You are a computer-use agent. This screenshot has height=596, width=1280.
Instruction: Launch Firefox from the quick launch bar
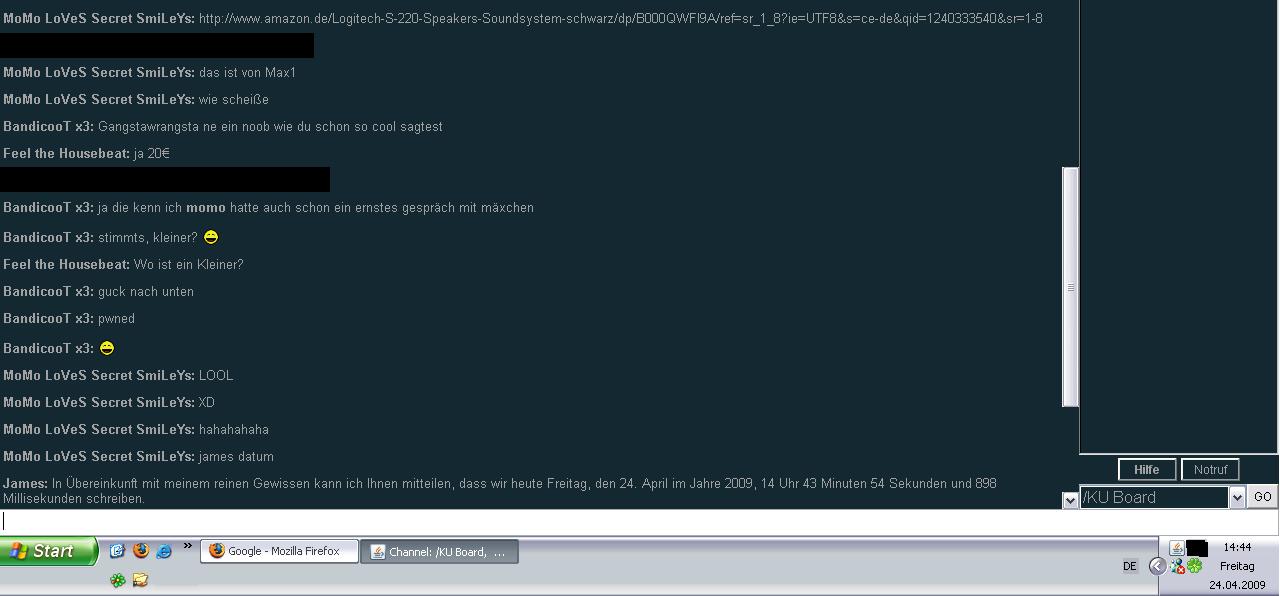[x=141, y=551]
